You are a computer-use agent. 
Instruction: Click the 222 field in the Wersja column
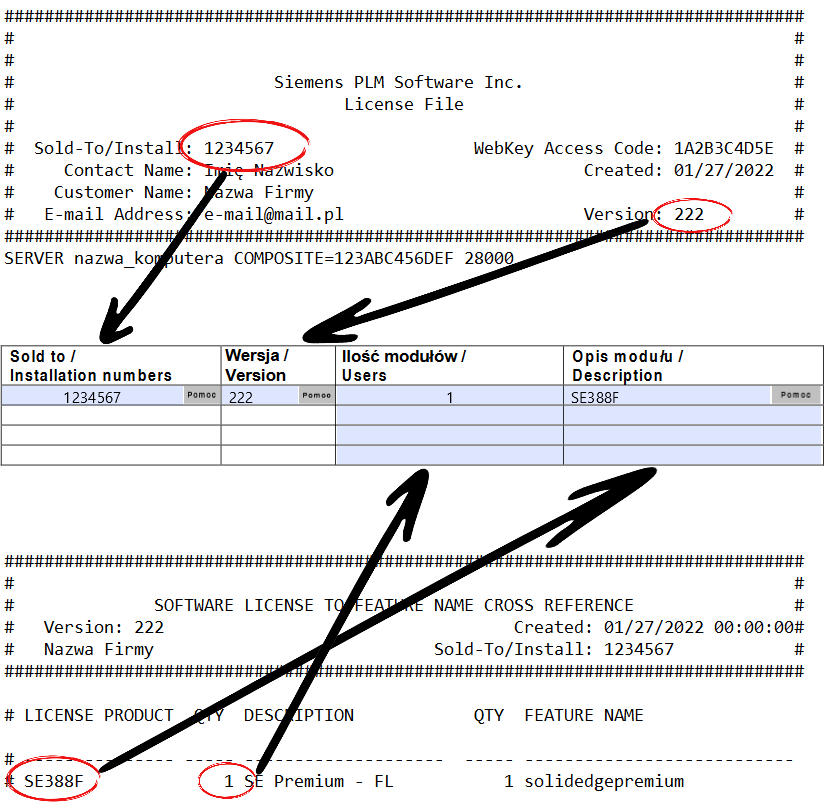260,396
